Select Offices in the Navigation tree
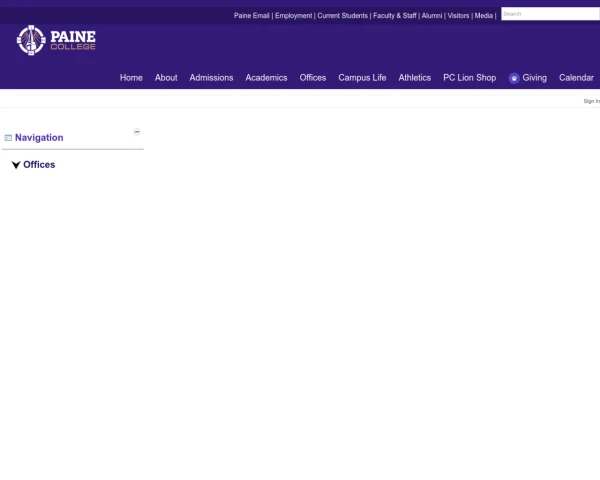This screenshot has height=480, width=600. [x=39, y=165]
